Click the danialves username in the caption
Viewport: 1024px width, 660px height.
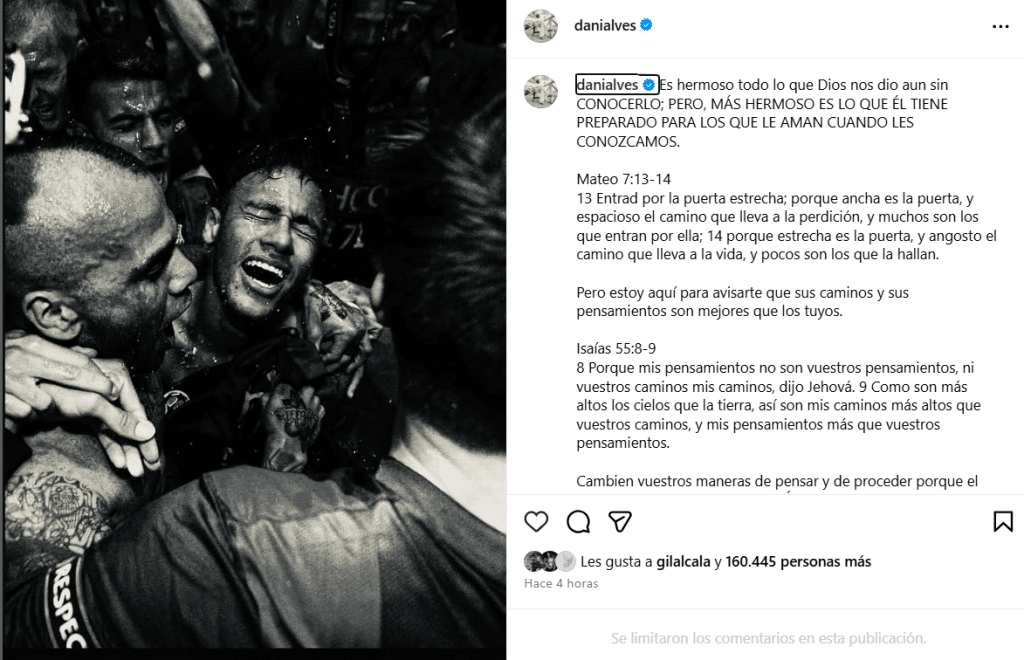click(x=607, y=85)
